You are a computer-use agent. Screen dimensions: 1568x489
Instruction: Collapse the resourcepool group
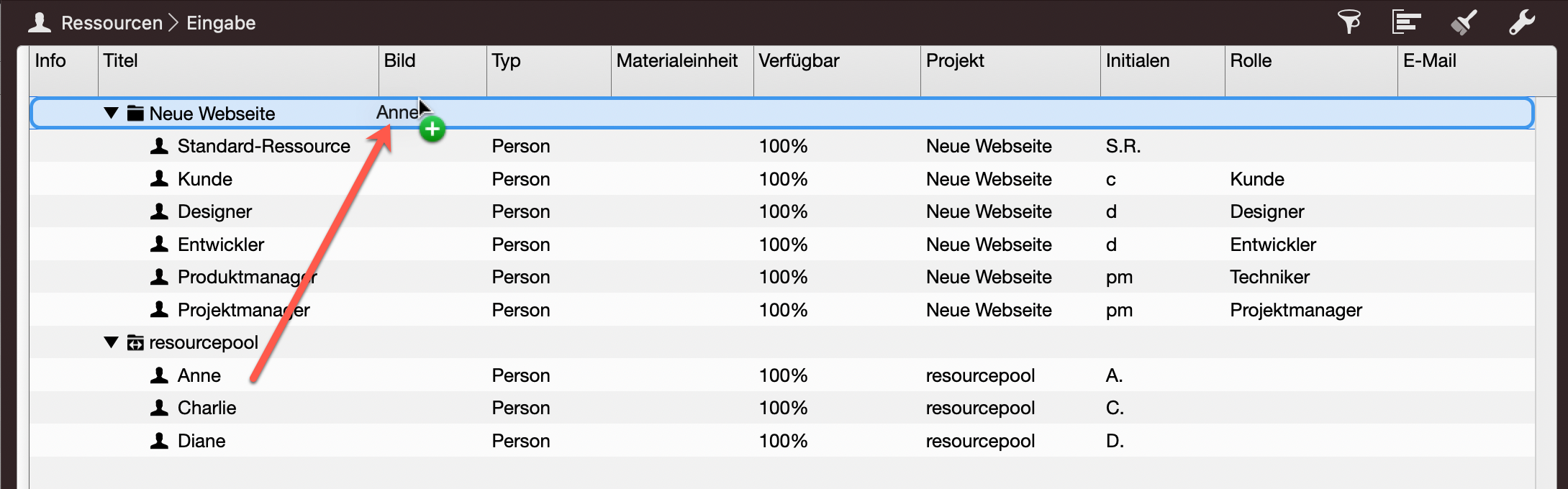tap(111, 342)
